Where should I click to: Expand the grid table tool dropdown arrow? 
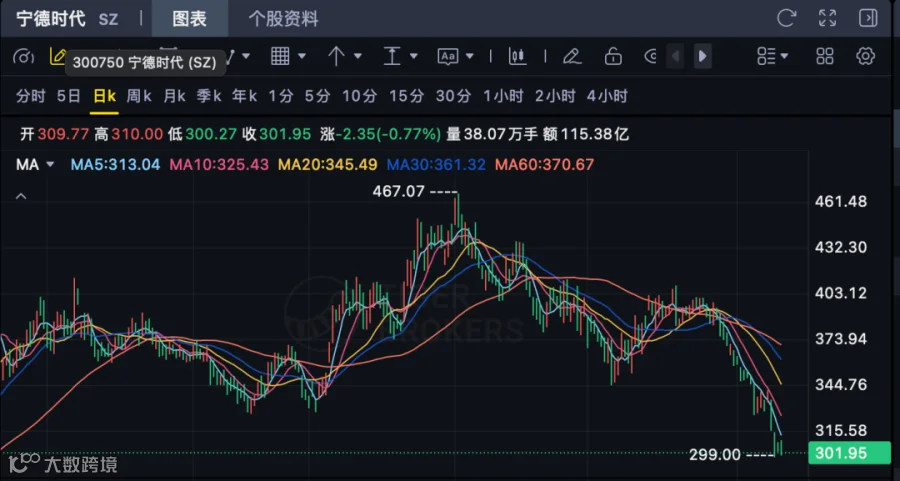click(x=301, y=56)
